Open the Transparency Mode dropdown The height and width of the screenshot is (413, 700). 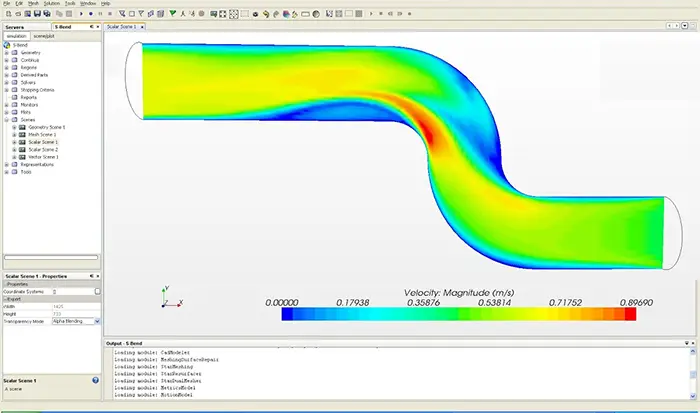(x=97, y=321)
